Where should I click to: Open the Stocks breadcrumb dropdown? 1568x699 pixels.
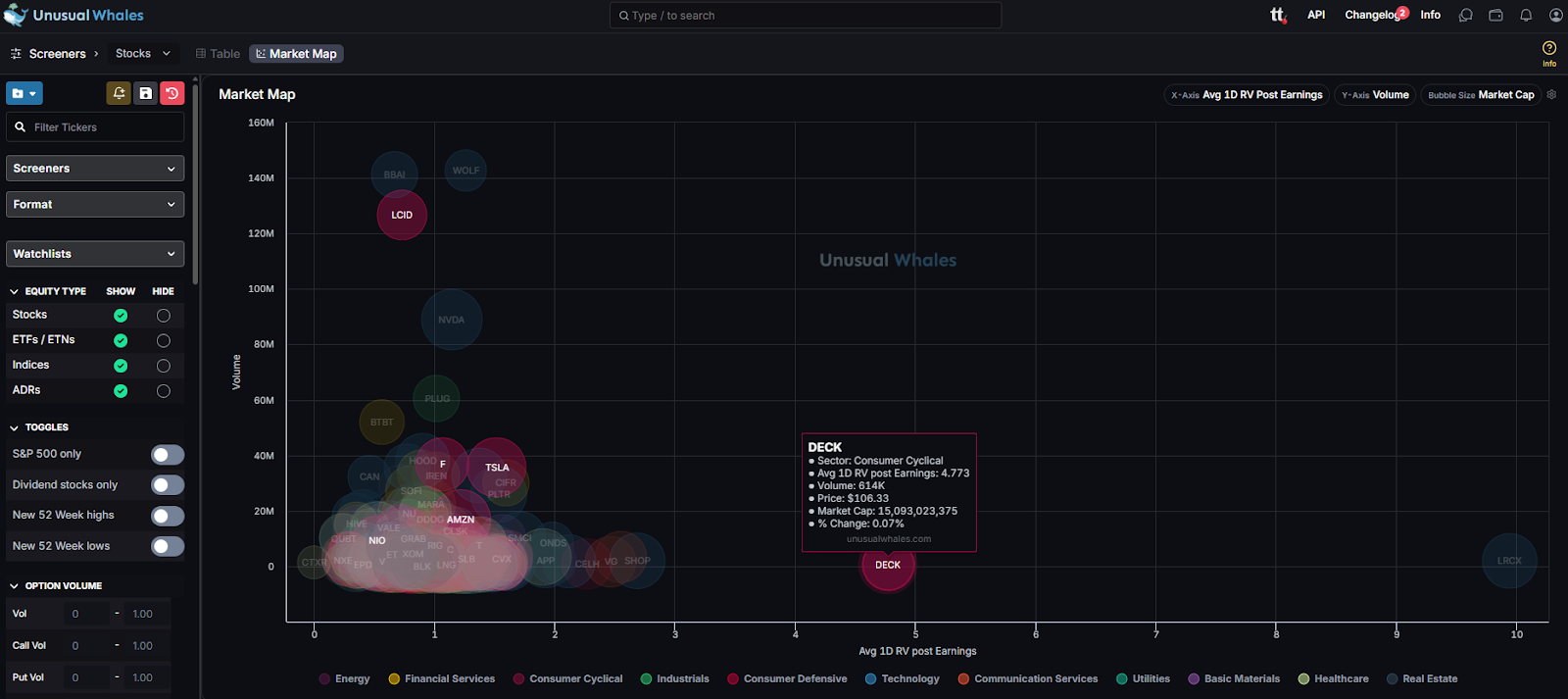[x=143, y=54]
